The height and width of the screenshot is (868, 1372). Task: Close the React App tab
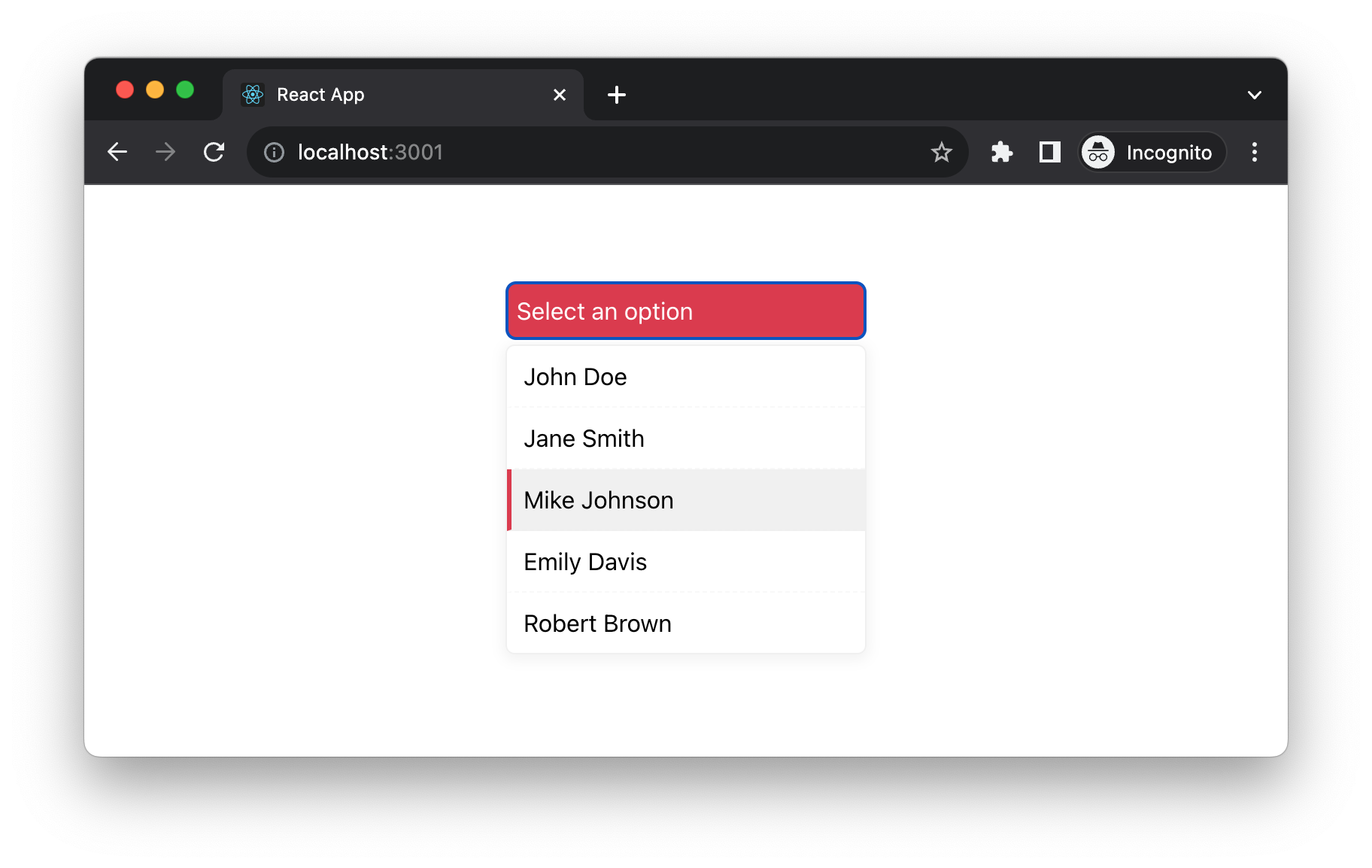(559, 95)
